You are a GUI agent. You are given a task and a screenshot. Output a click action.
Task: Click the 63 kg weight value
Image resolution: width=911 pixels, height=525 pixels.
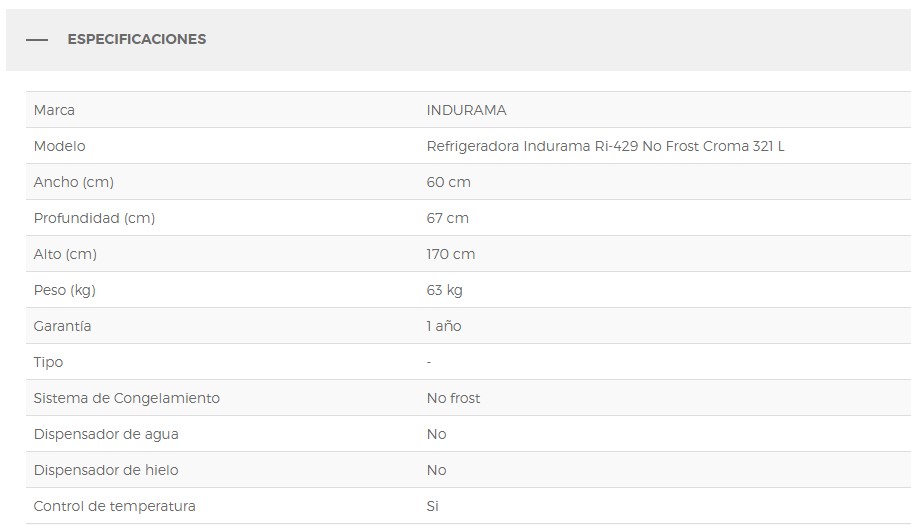[444, 290]
